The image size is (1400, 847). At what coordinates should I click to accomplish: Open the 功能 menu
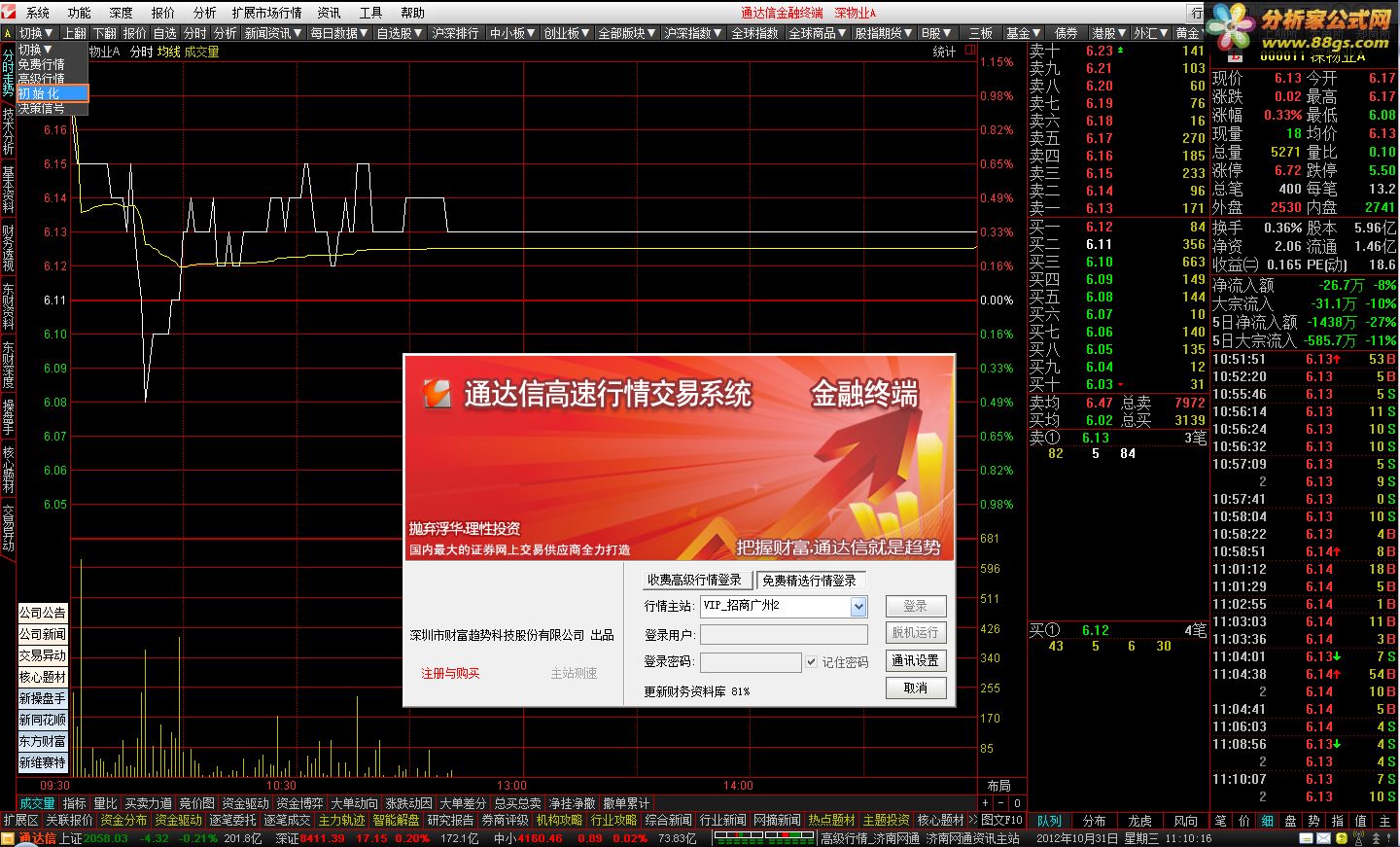[79, 13]
